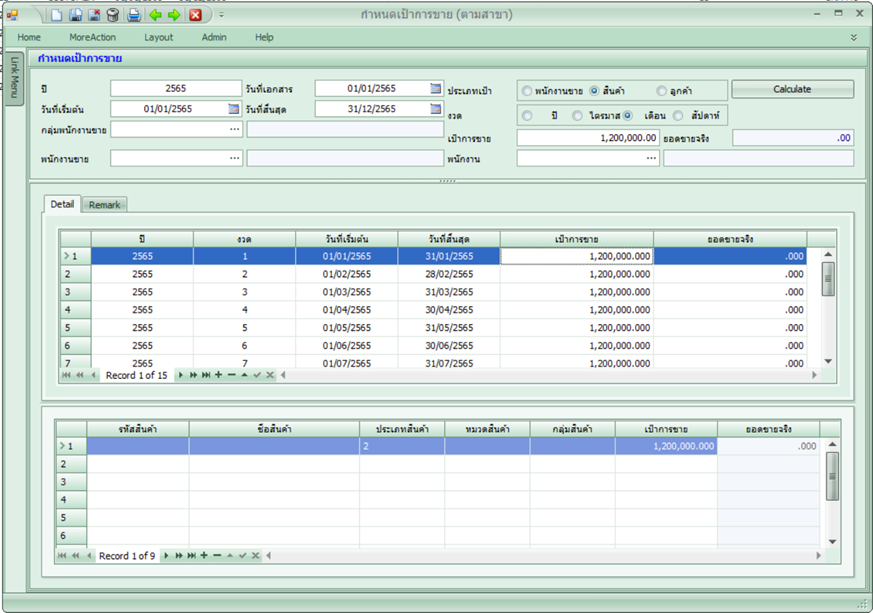Viewport: 873px width, 613px height.
Task: Open the calendar picker for วันที่สิ้นสุด
Action: [x=435, y=109]
